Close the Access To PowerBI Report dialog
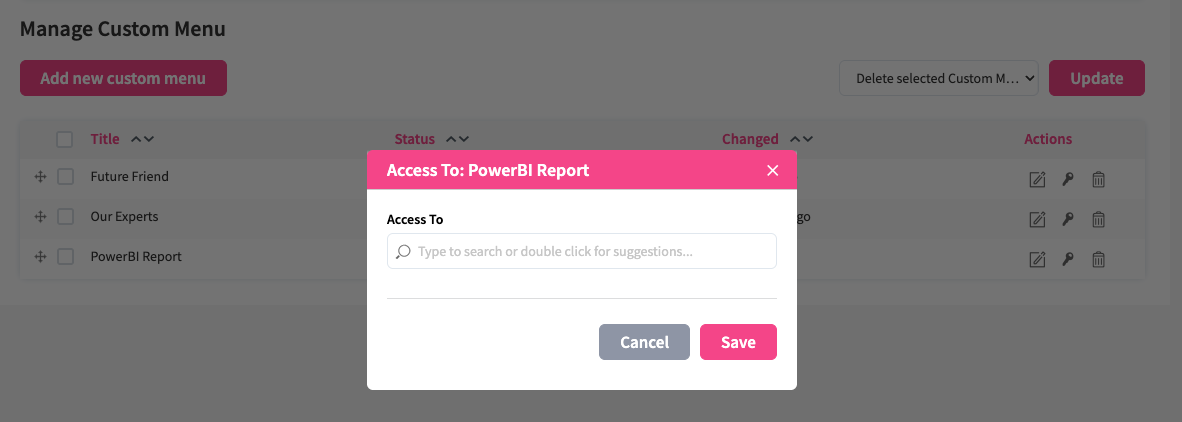The image size is (1182, 422). pyautogui.click(x=772, y=170)
